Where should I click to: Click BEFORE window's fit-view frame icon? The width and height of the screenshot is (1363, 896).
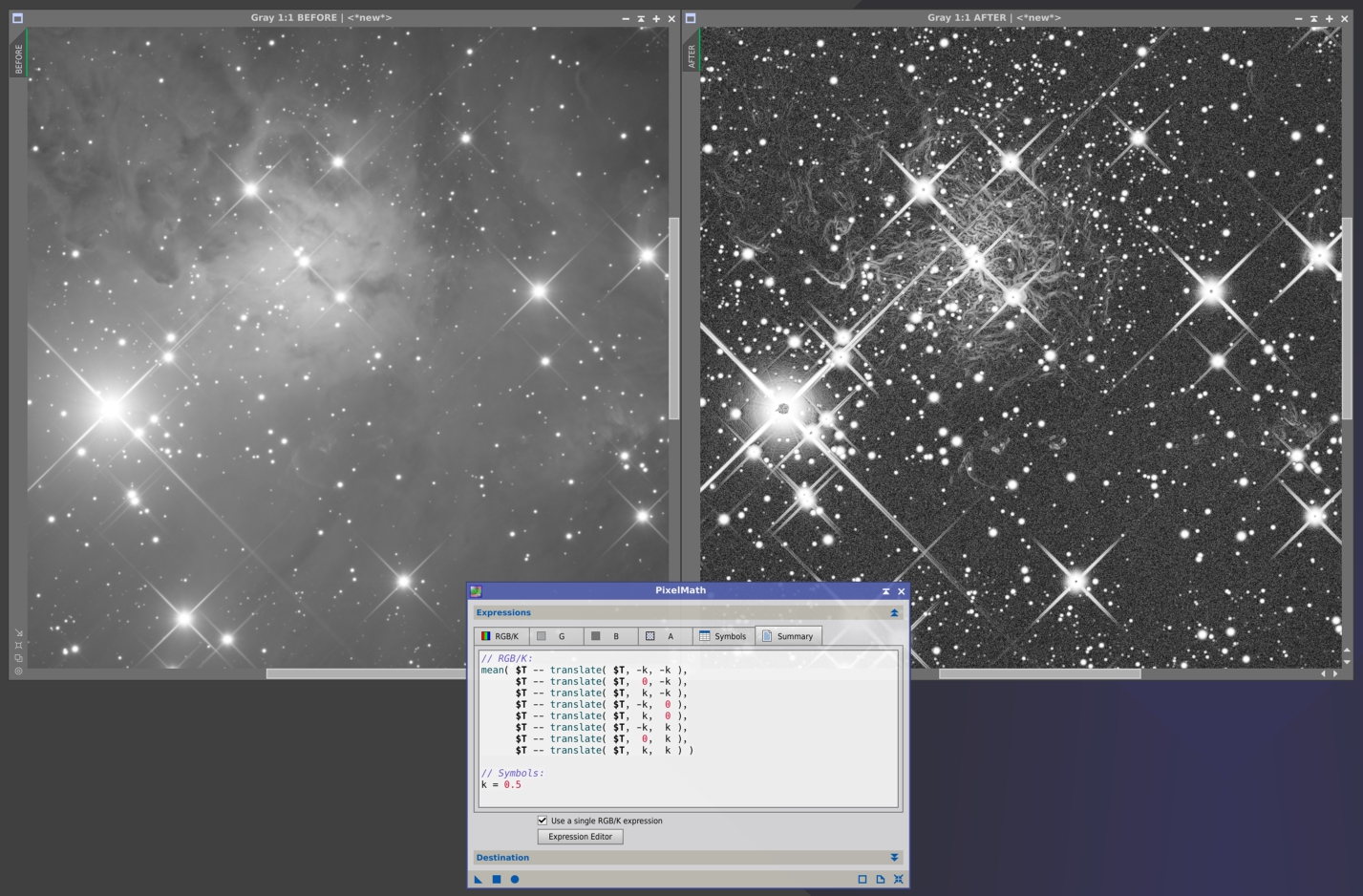pos(18,645)
